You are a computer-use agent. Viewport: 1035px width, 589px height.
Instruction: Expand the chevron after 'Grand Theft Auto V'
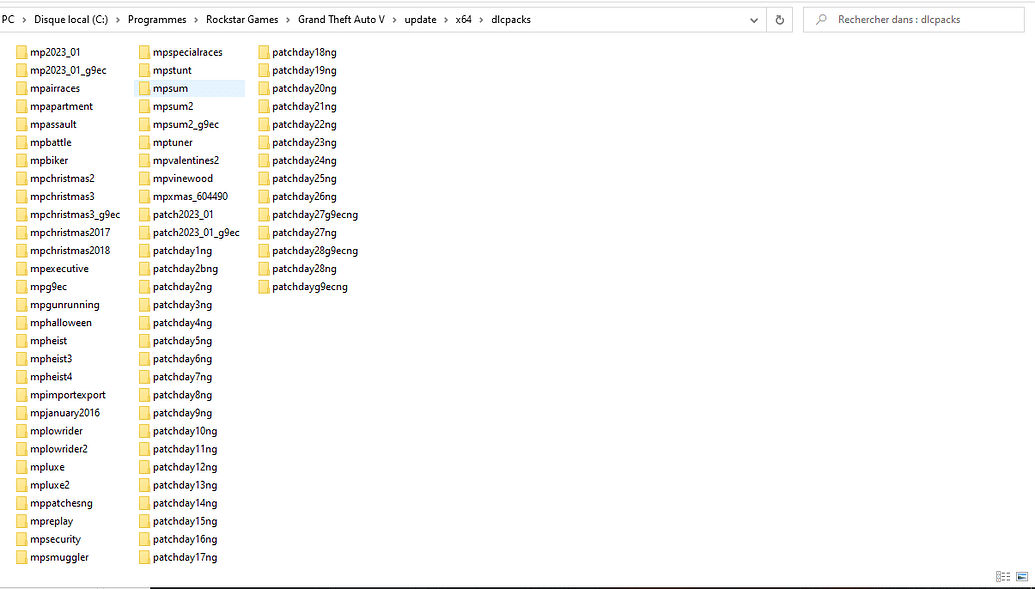pos(395,20)
